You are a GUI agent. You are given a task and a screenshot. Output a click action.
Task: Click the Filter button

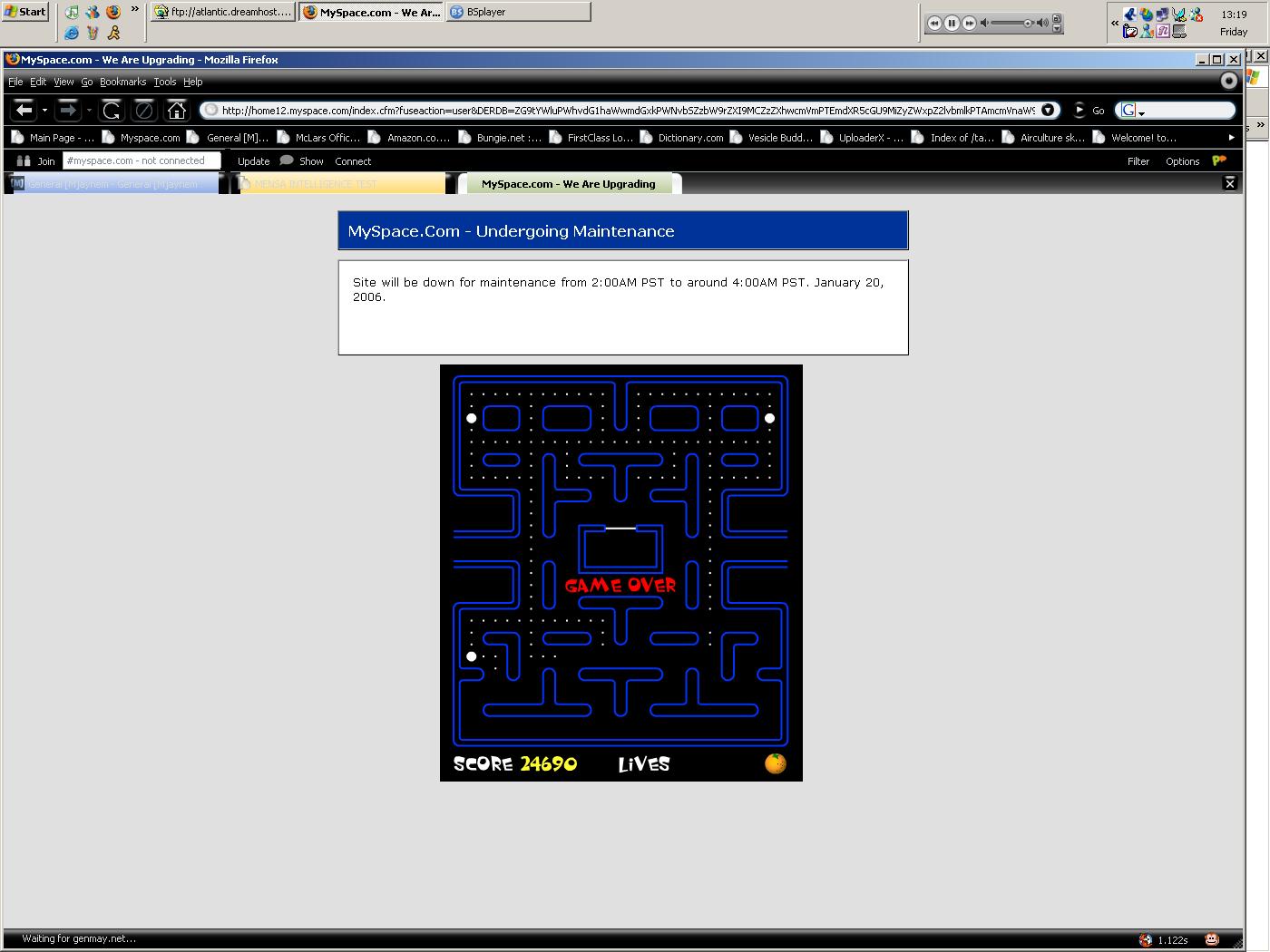(x=1138, y=161)
